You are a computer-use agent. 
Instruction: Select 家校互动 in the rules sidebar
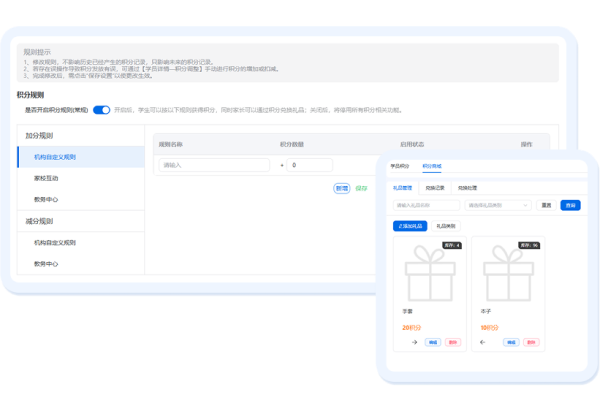[x=47, y=178]
